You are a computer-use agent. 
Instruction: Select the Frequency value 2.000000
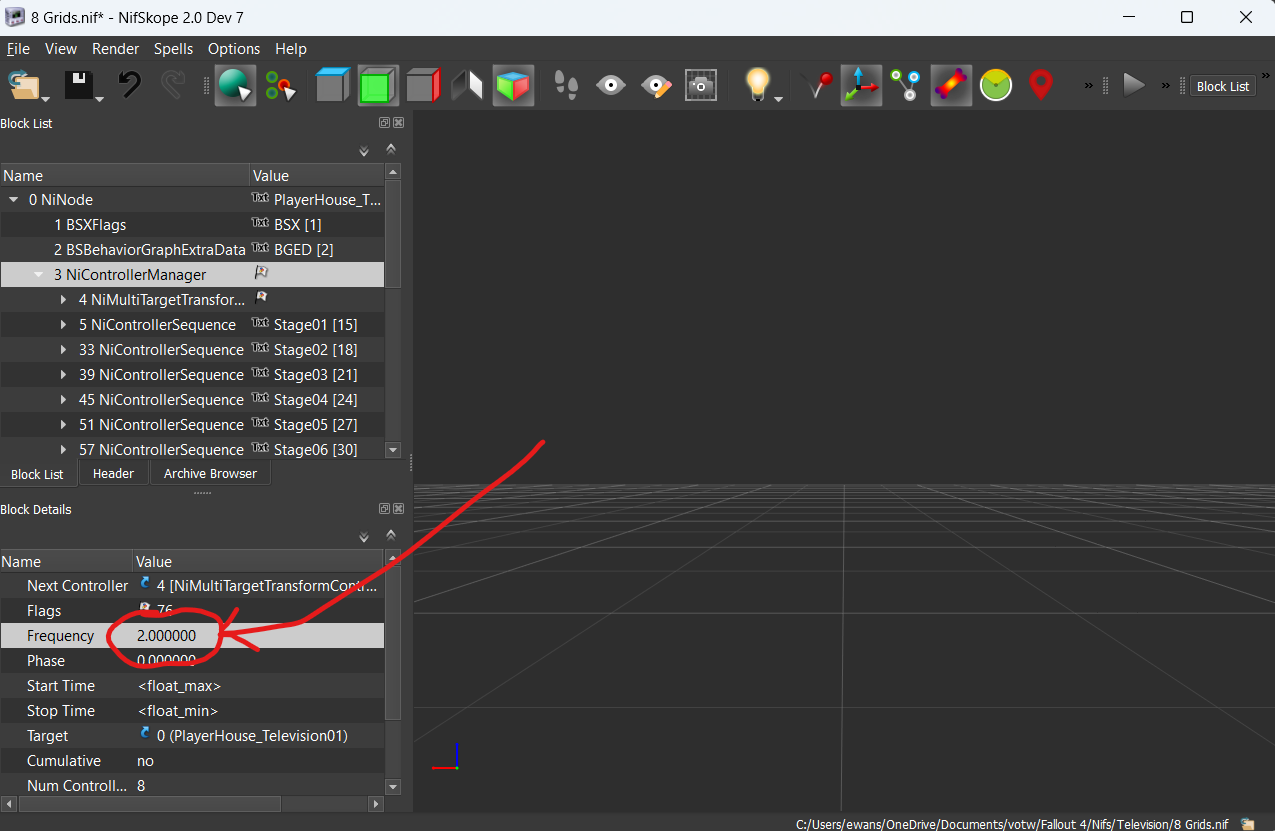pos(166,636)
